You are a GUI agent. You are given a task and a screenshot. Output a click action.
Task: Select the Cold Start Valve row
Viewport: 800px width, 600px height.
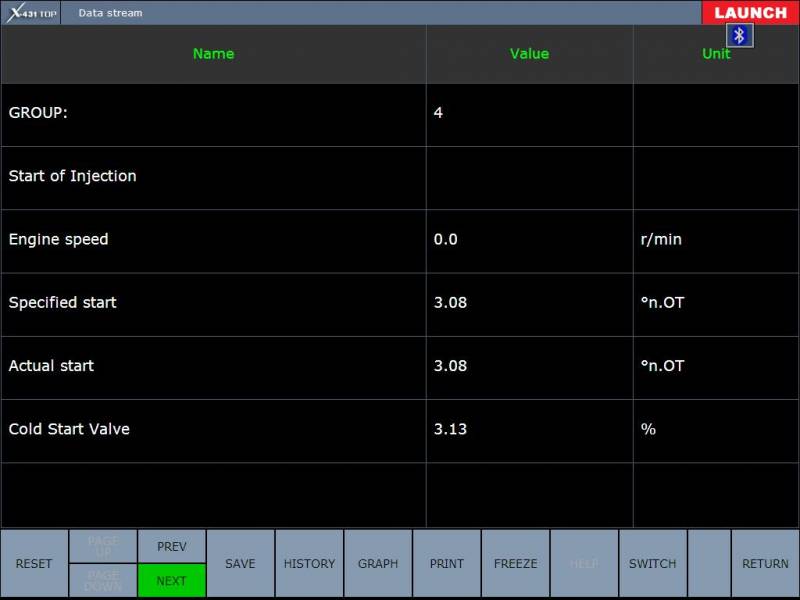click(213, 429)
